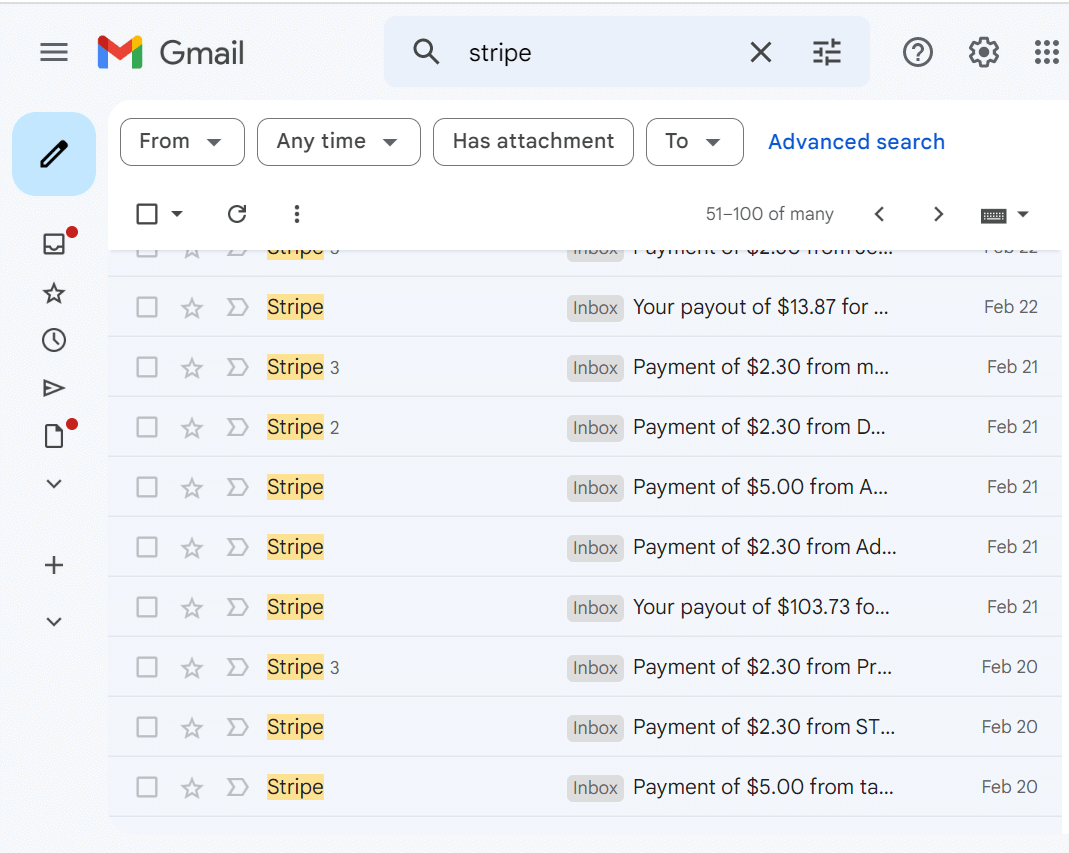Open input tools dropdown arrow
This screenshot has height=853, width=1069.
(1023, 214)
